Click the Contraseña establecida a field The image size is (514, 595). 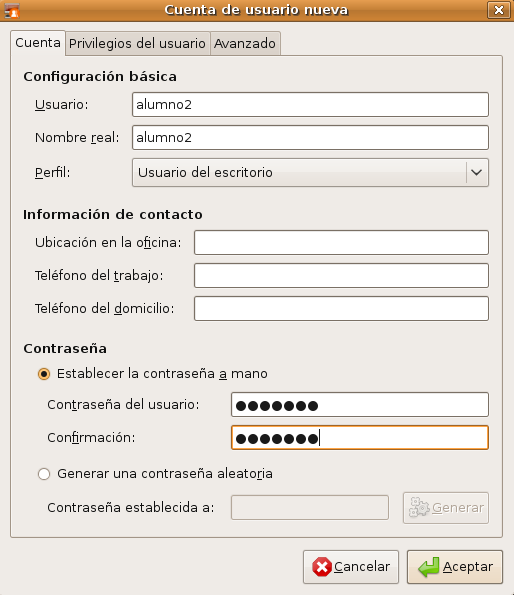(310, 507)
